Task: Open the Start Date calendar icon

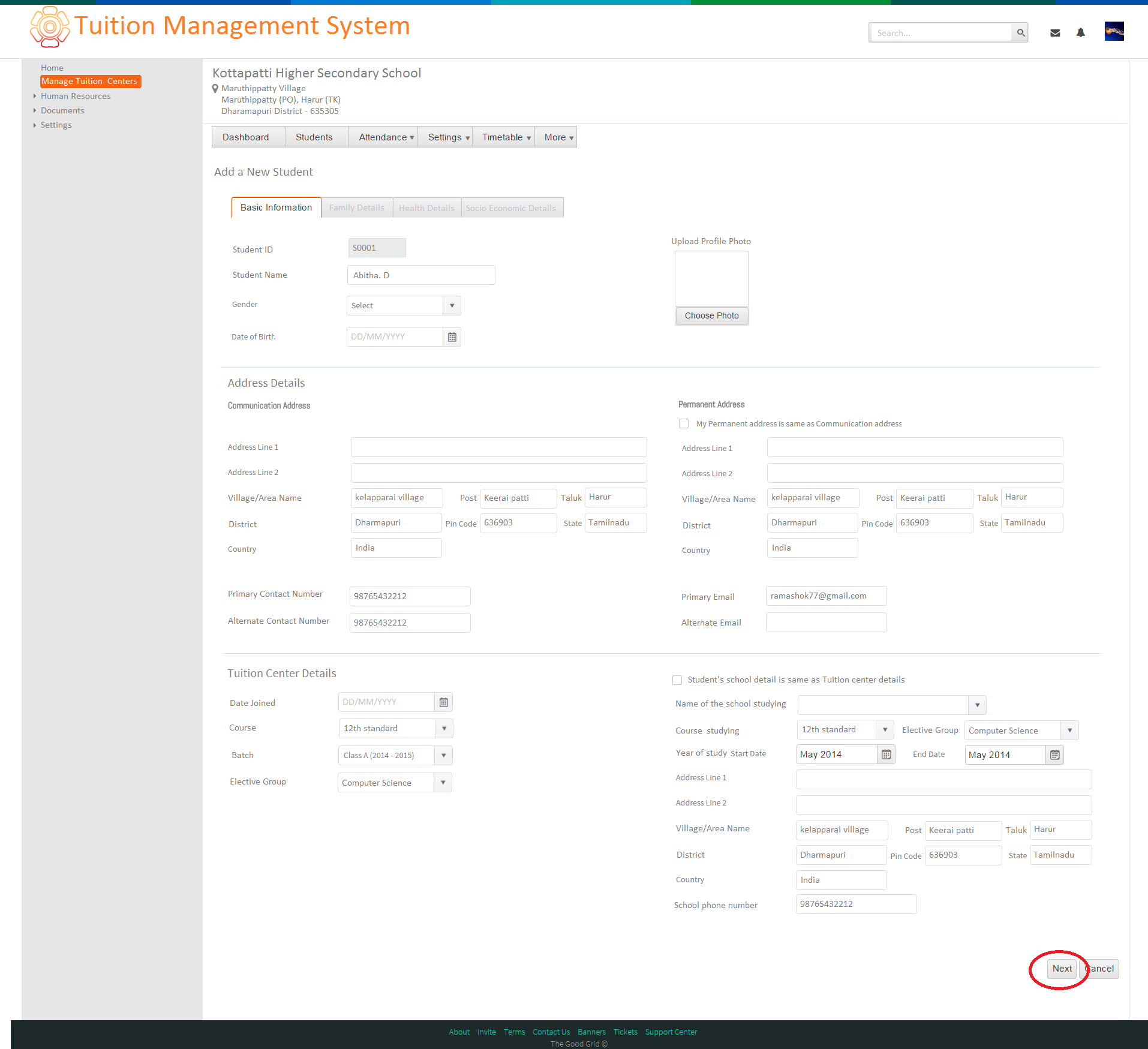Action: tap(886, 755)
